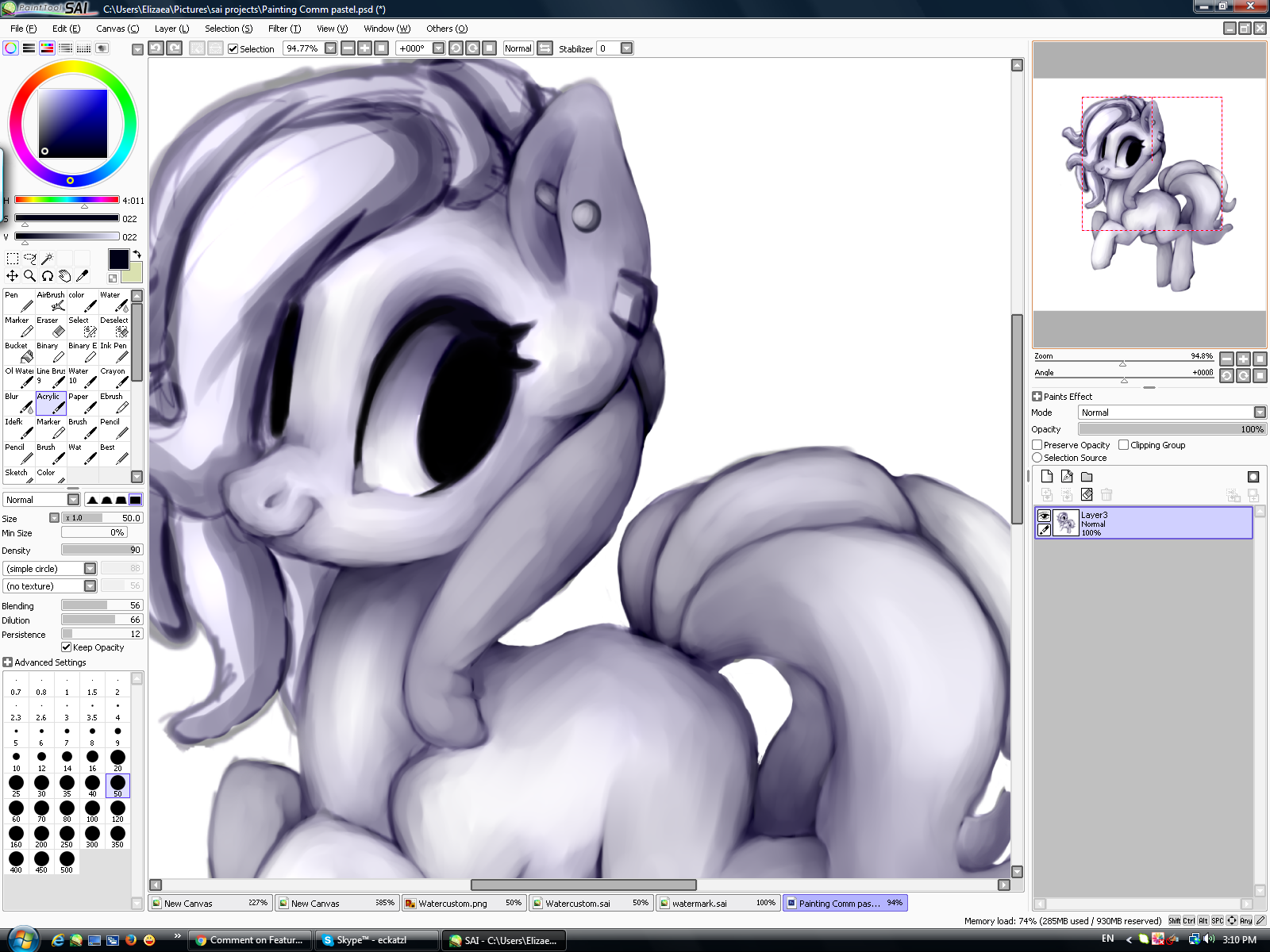The height and width of the screenshot is (952, 1270).
Task: Enable Preserve Opacity for the layer
Action: pos(1037,445)
